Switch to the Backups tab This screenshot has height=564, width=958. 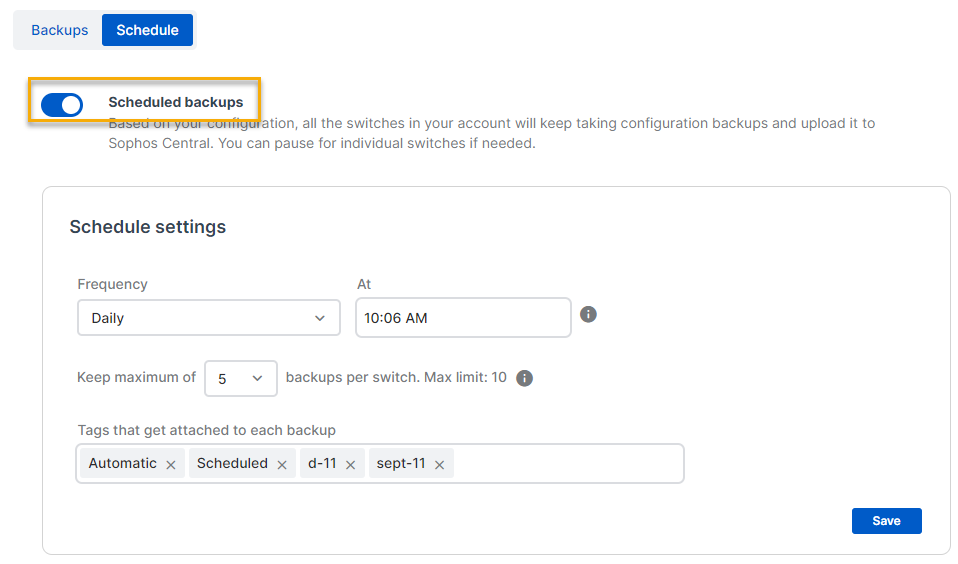[60, 30]
